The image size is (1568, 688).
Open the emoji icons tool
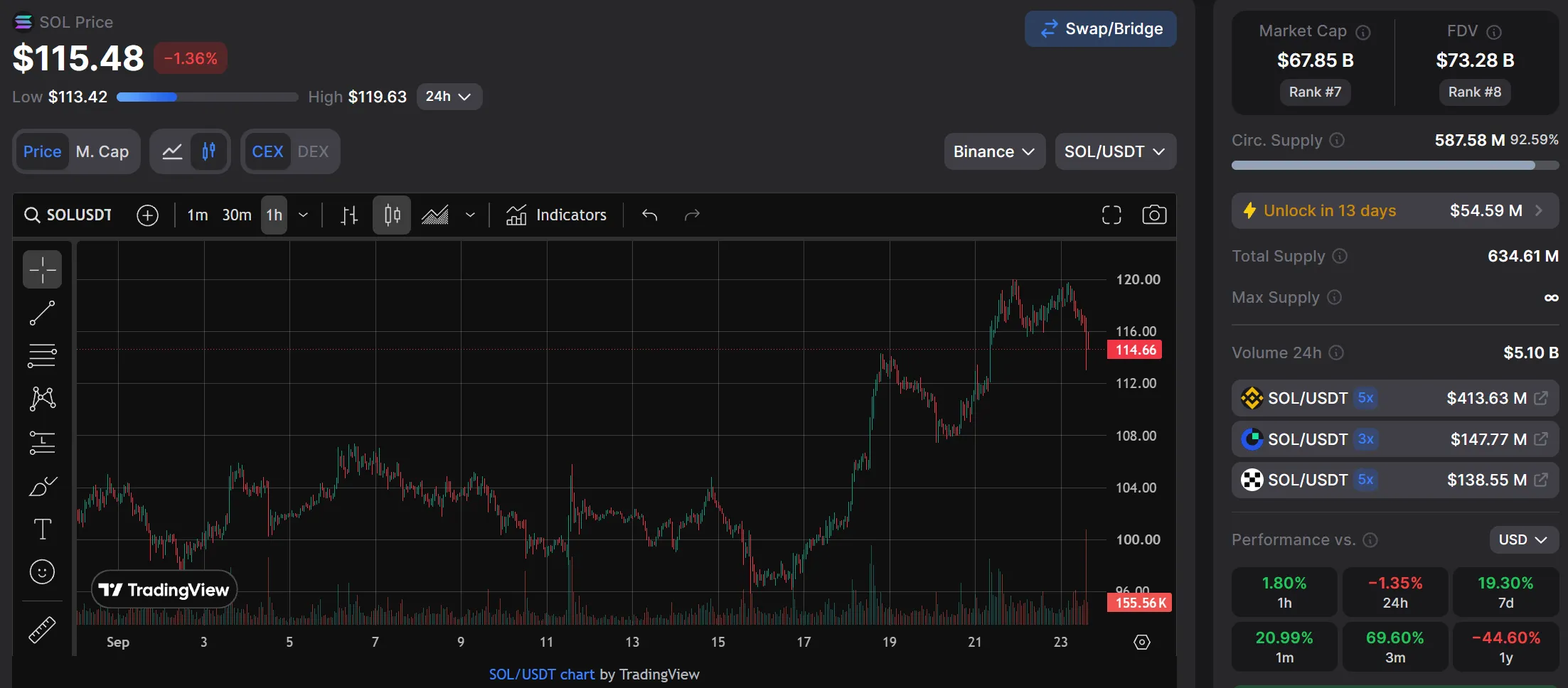(42, 571)
